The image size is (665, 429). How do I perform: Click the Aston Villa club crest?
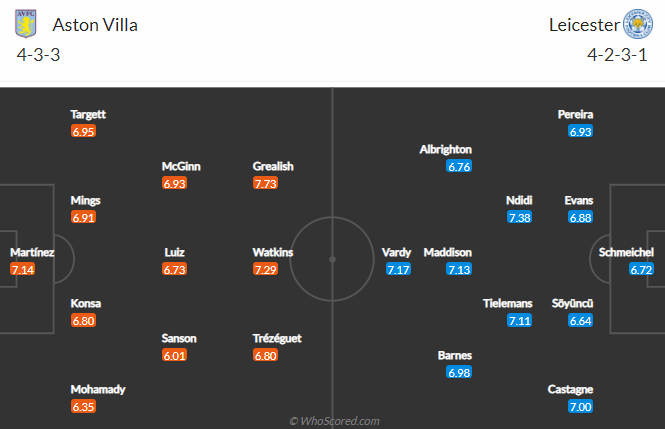(25, 24)
